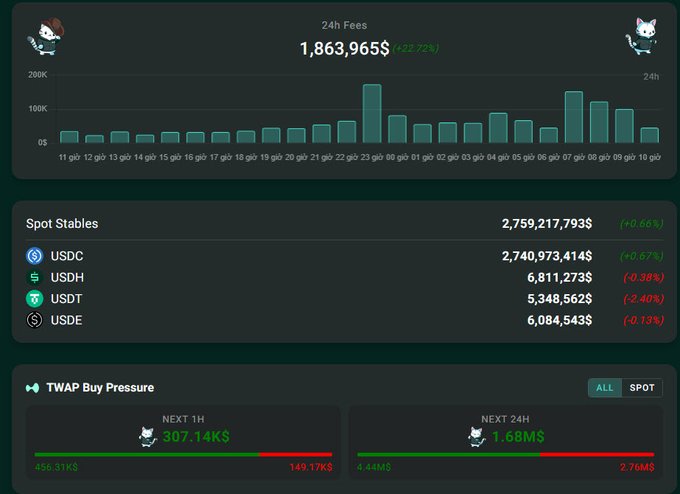The height and width of the screenshot is (494, 680).
Task: Click the 1.68M$ next 24H value
Action: pos(518,436)
